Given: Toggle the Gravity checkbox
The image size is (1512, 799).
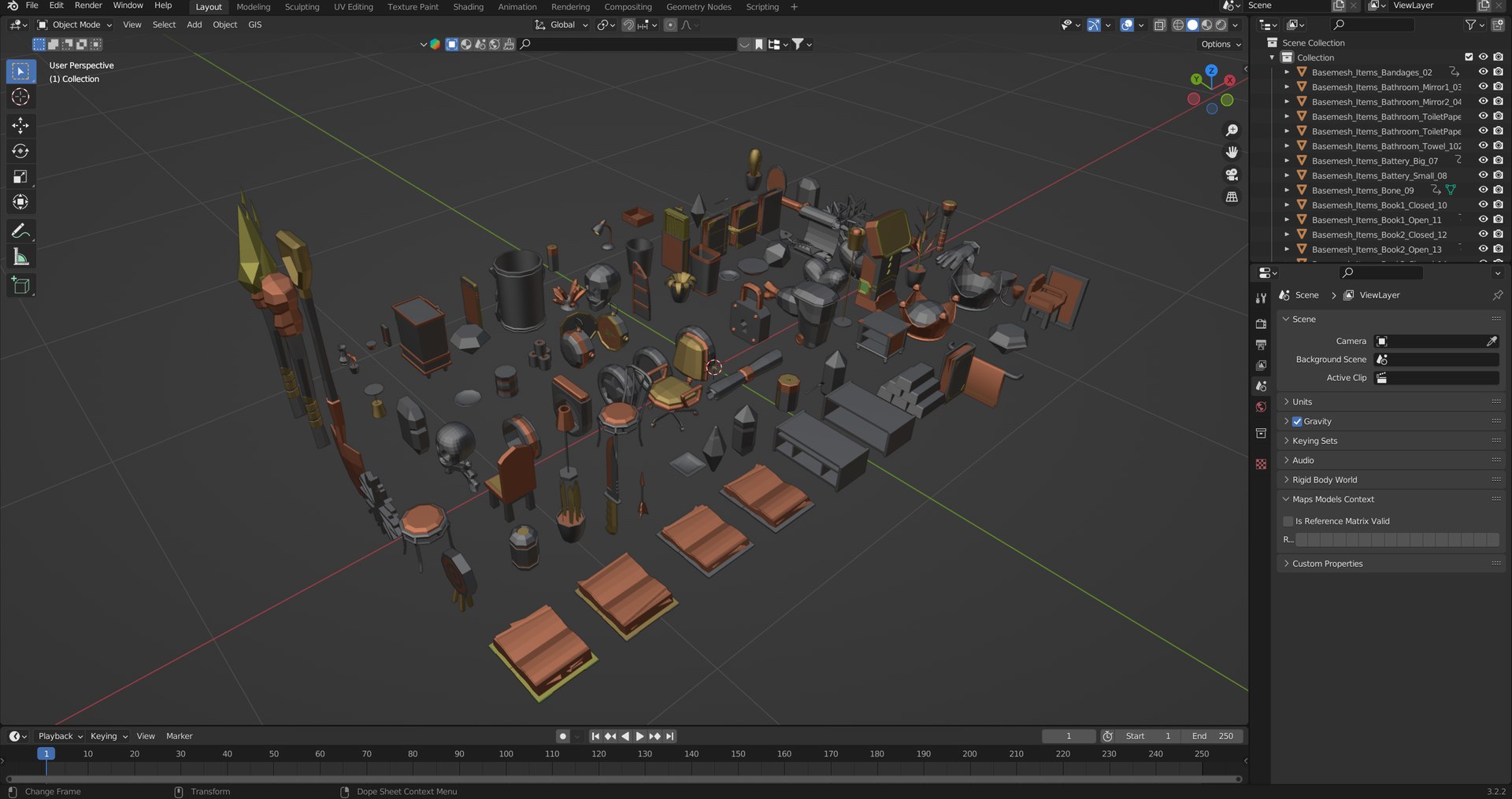Looking at the screenshot, I should point(1297,421).
